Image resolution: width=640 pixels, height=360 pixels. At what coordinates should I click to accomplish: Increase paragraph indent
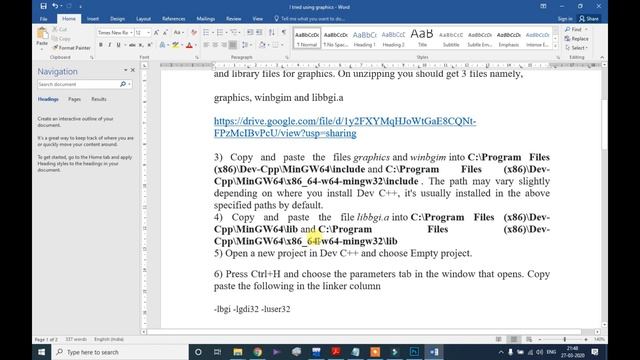coord(259,32)
